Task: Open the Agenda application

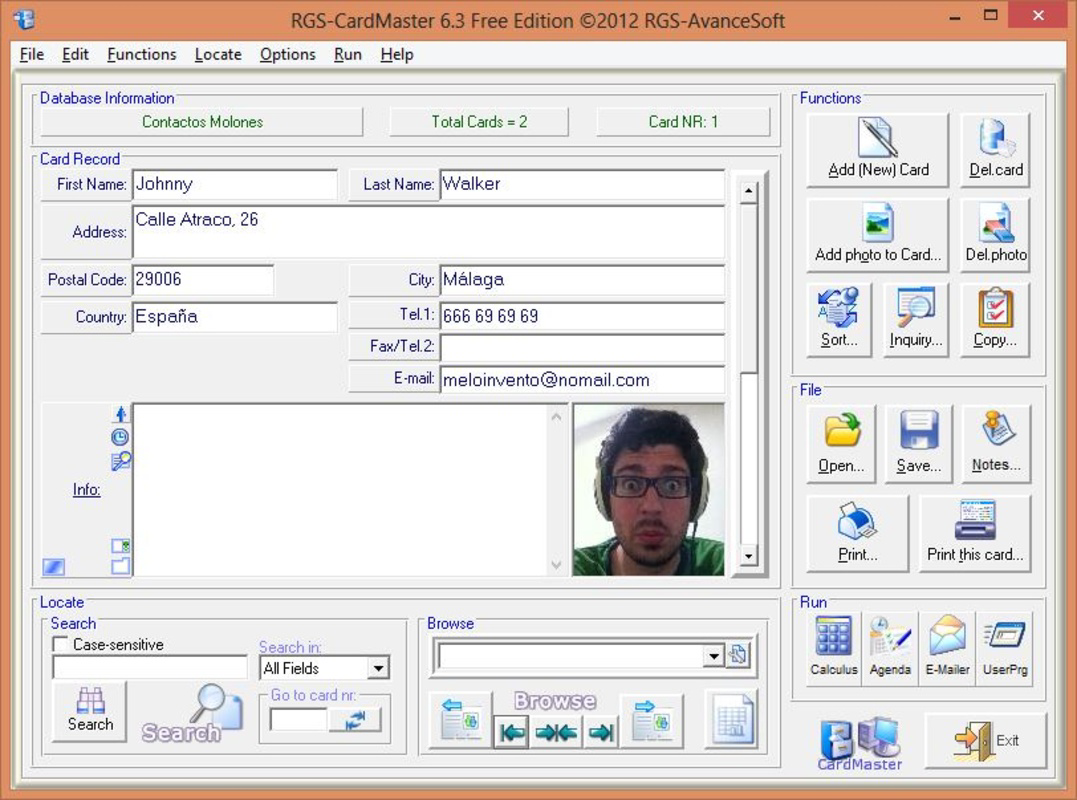Action: pos(889,648)
